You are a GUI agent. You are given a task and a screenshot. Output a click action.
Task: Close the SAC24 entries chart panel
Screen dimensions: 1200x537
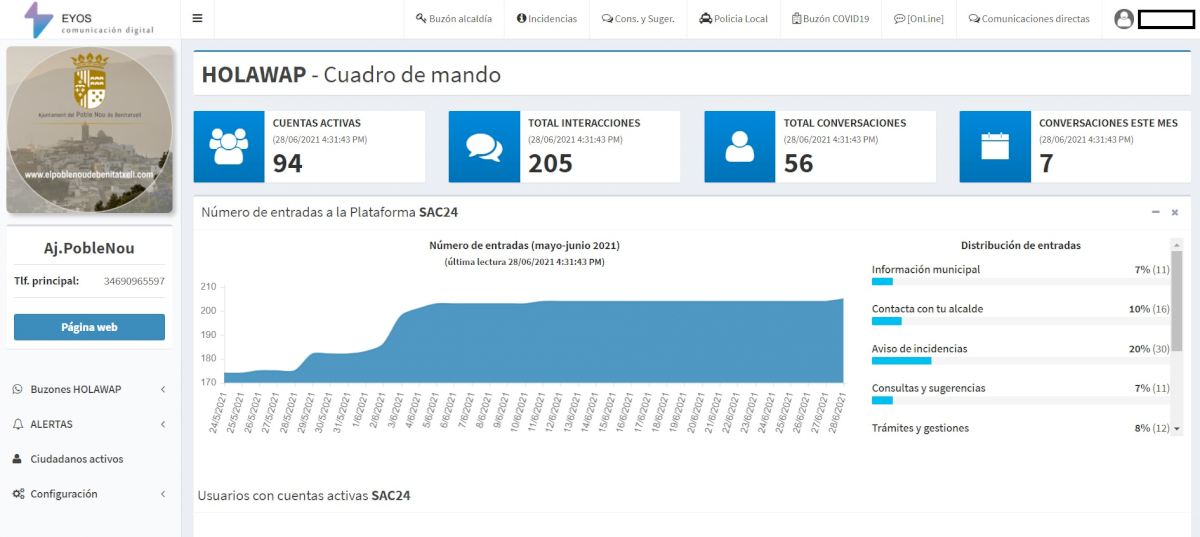[1175, 212]
